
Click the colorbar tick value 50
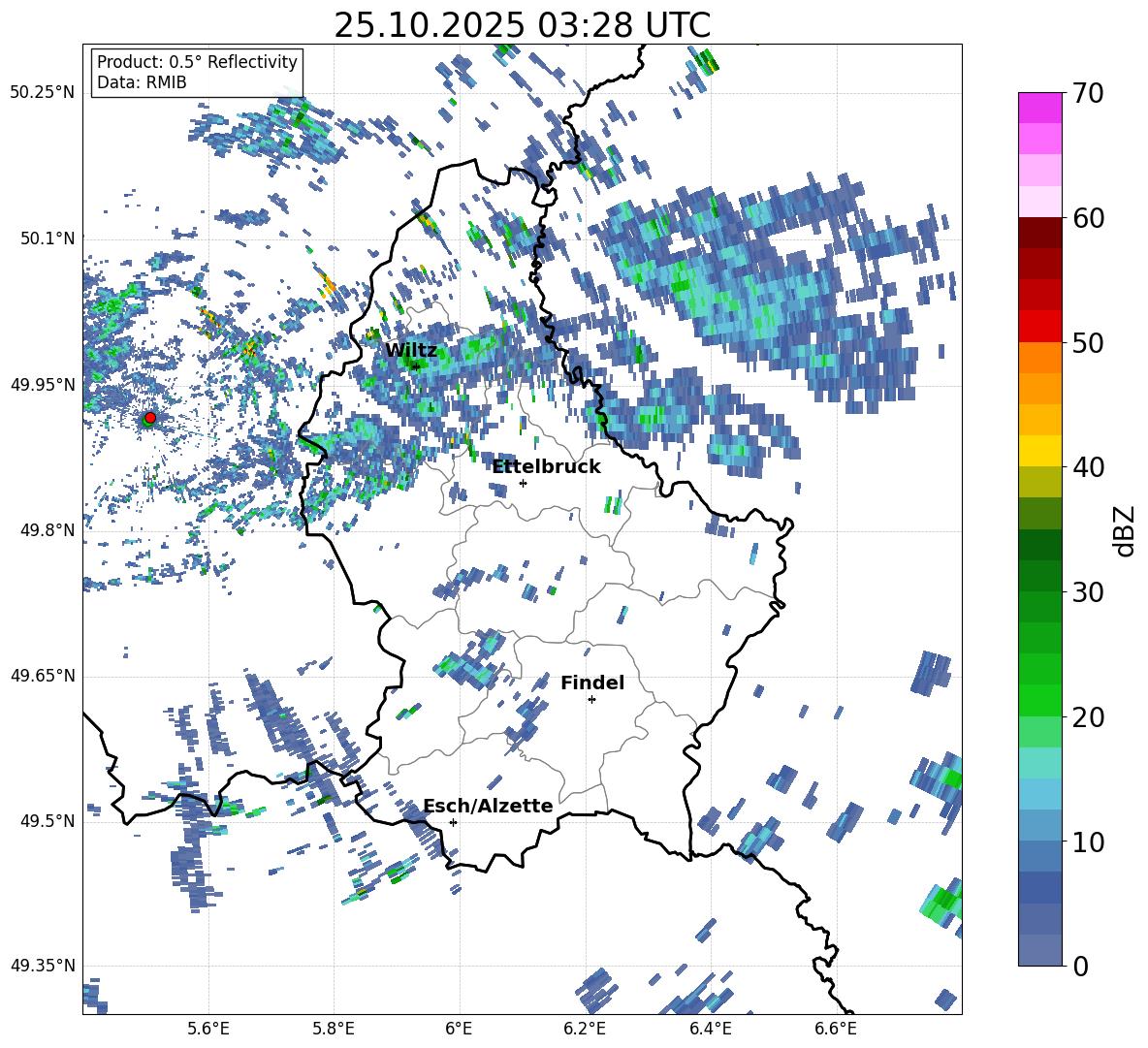[1088, 342]
